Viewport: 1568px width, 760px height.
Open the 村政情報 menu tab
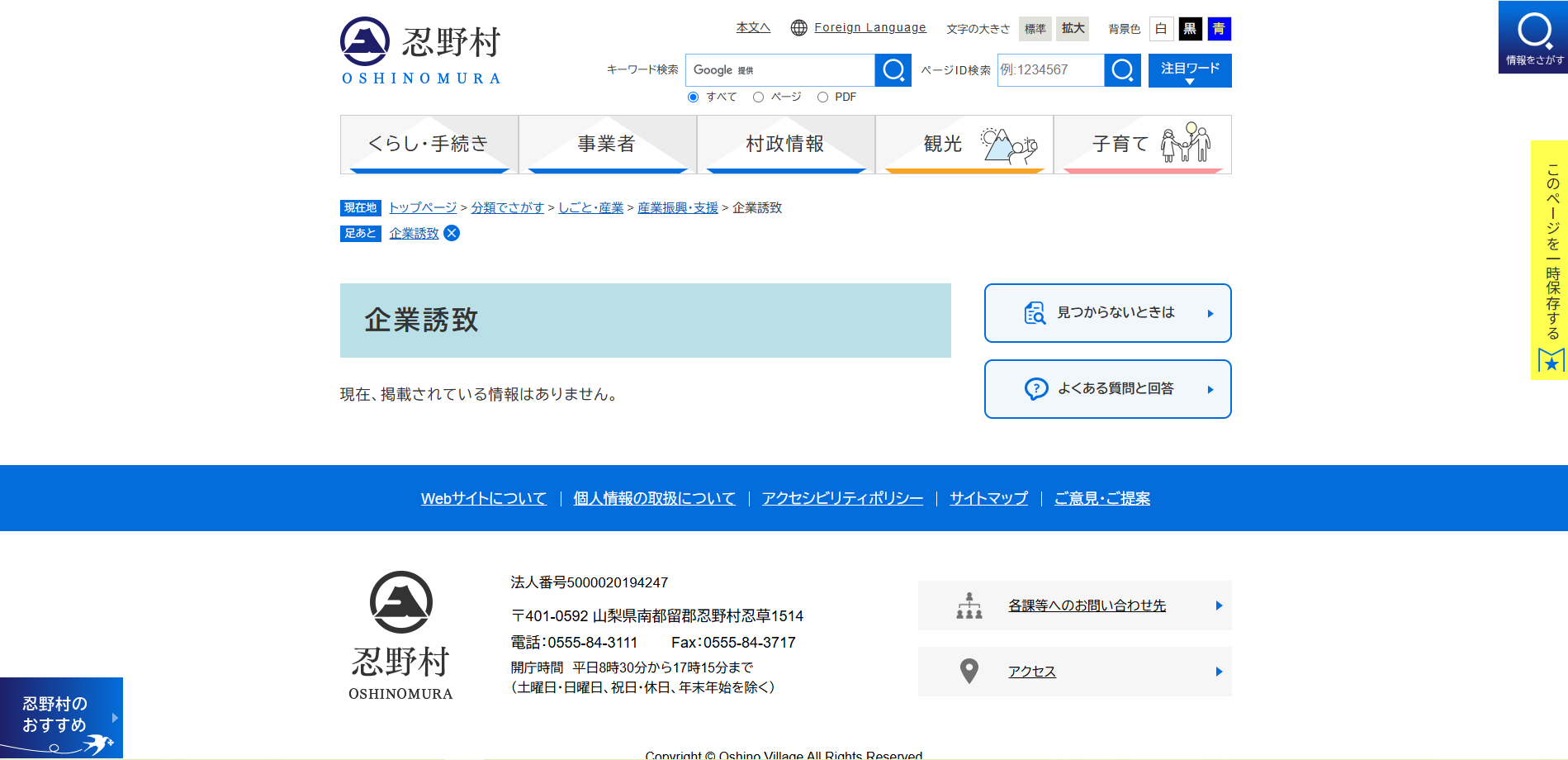tap(786, 145)
